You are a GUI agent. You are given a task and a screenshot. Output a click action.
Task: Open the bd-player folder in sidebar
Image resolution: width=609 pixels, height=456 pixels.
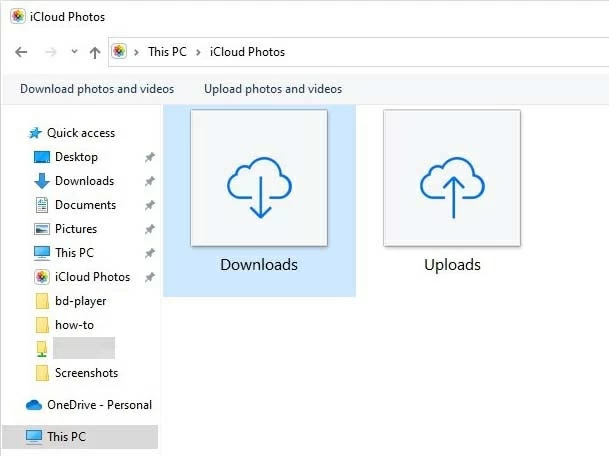80,301
